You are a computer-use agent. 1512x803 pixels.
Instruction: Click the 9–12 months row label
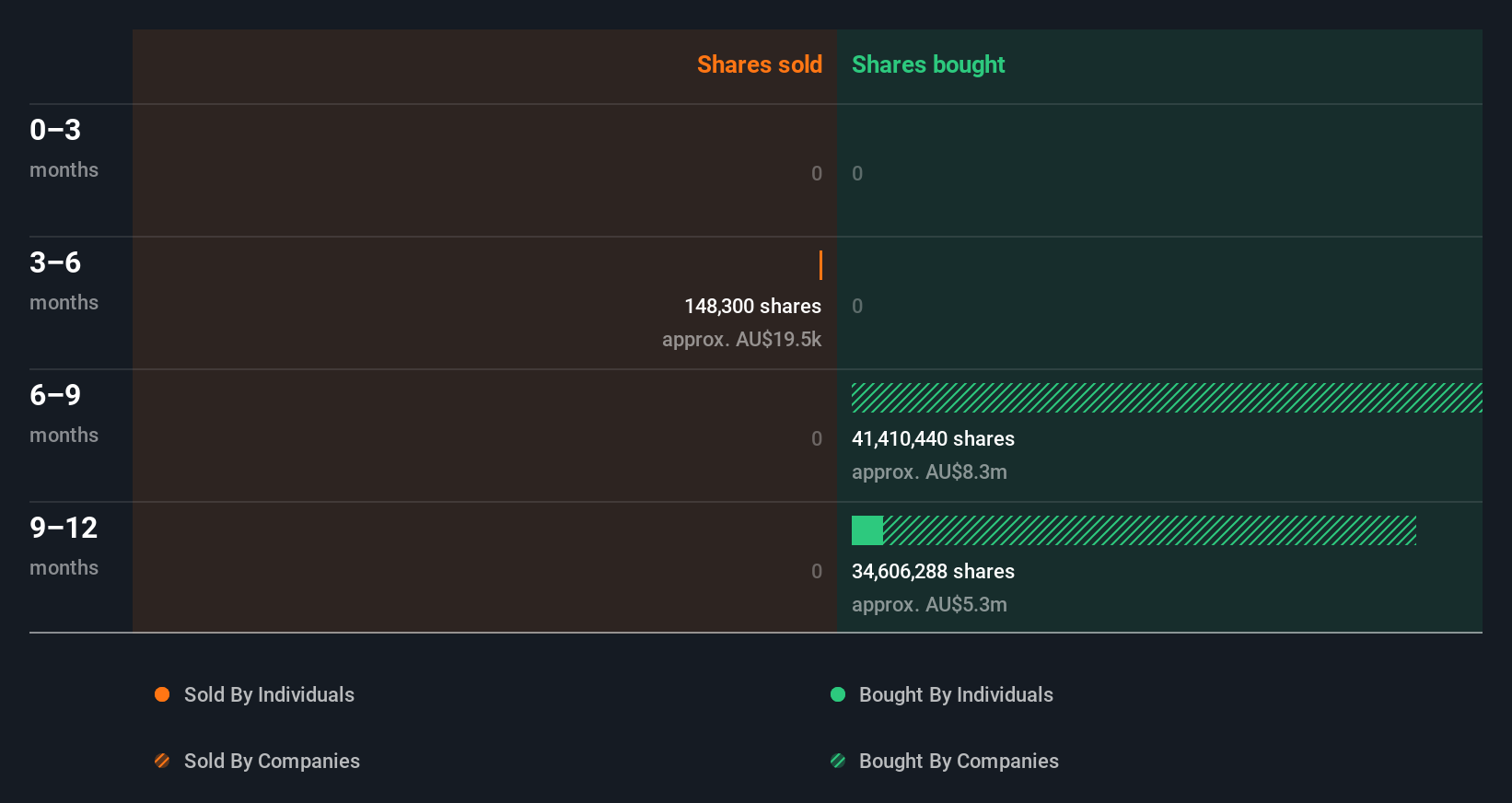pos(64,546)
